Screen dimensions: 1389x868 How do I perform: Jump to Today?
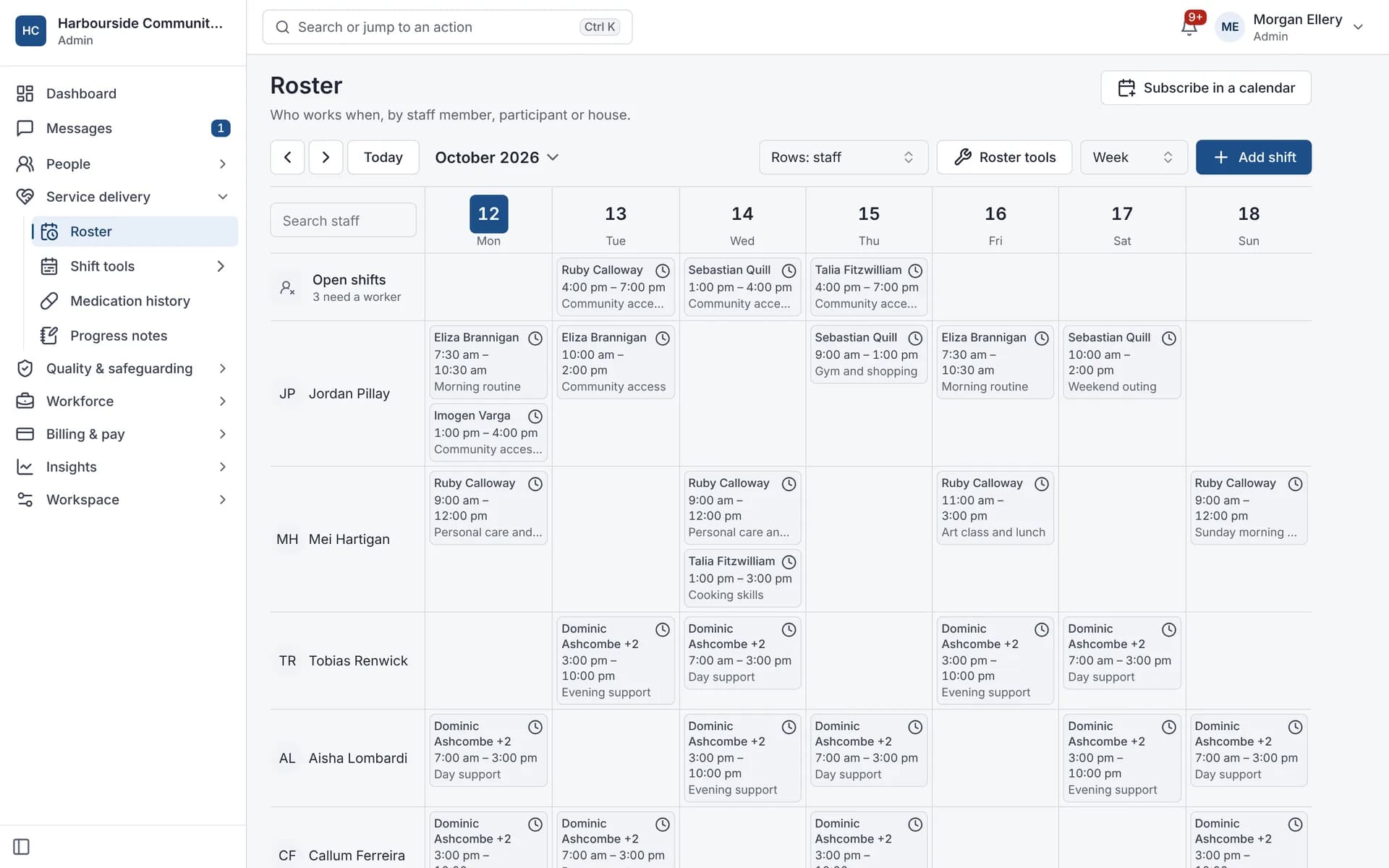[x=383, y=157]
